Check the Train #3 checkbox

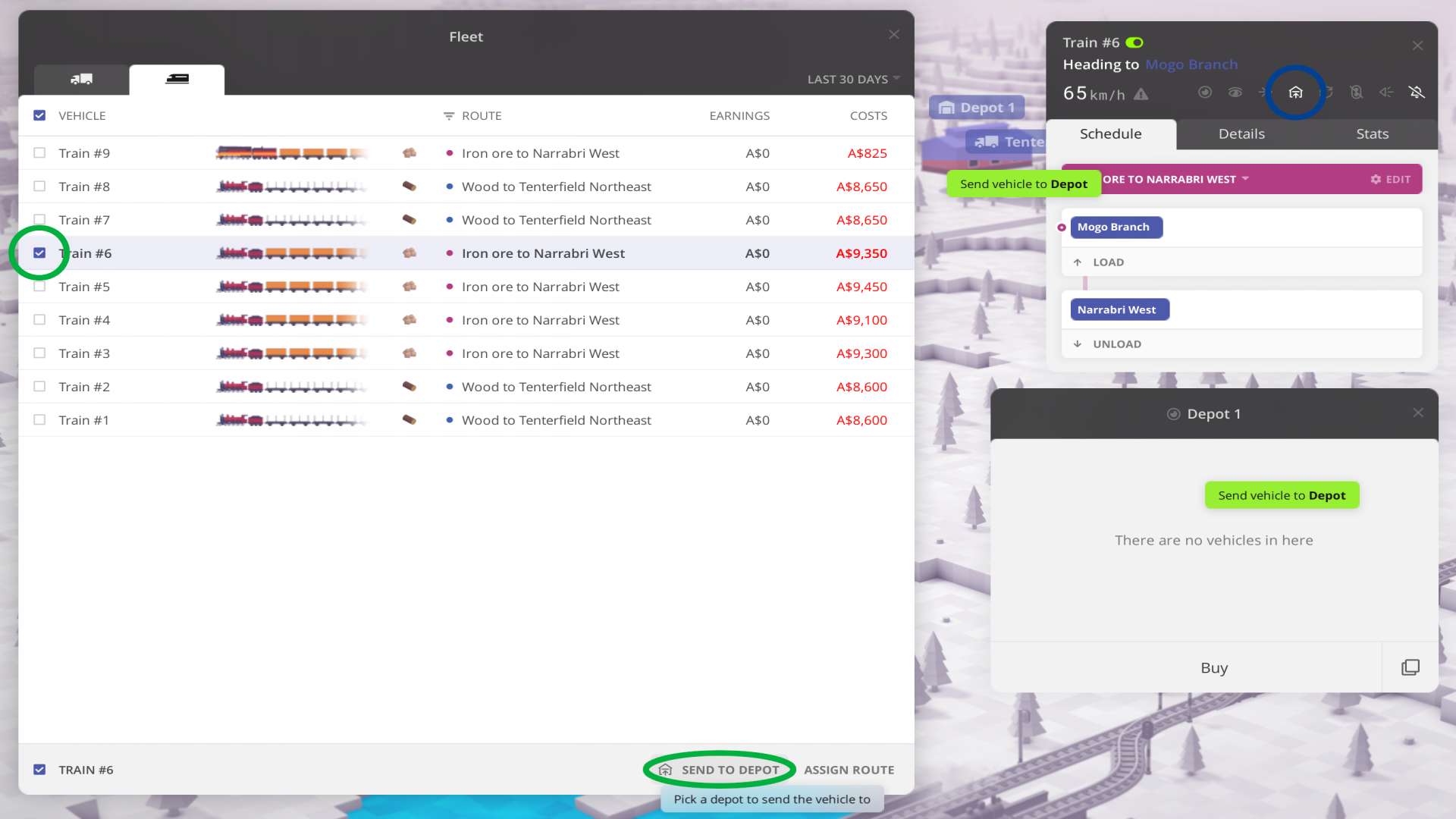click(x=39, y=353)
